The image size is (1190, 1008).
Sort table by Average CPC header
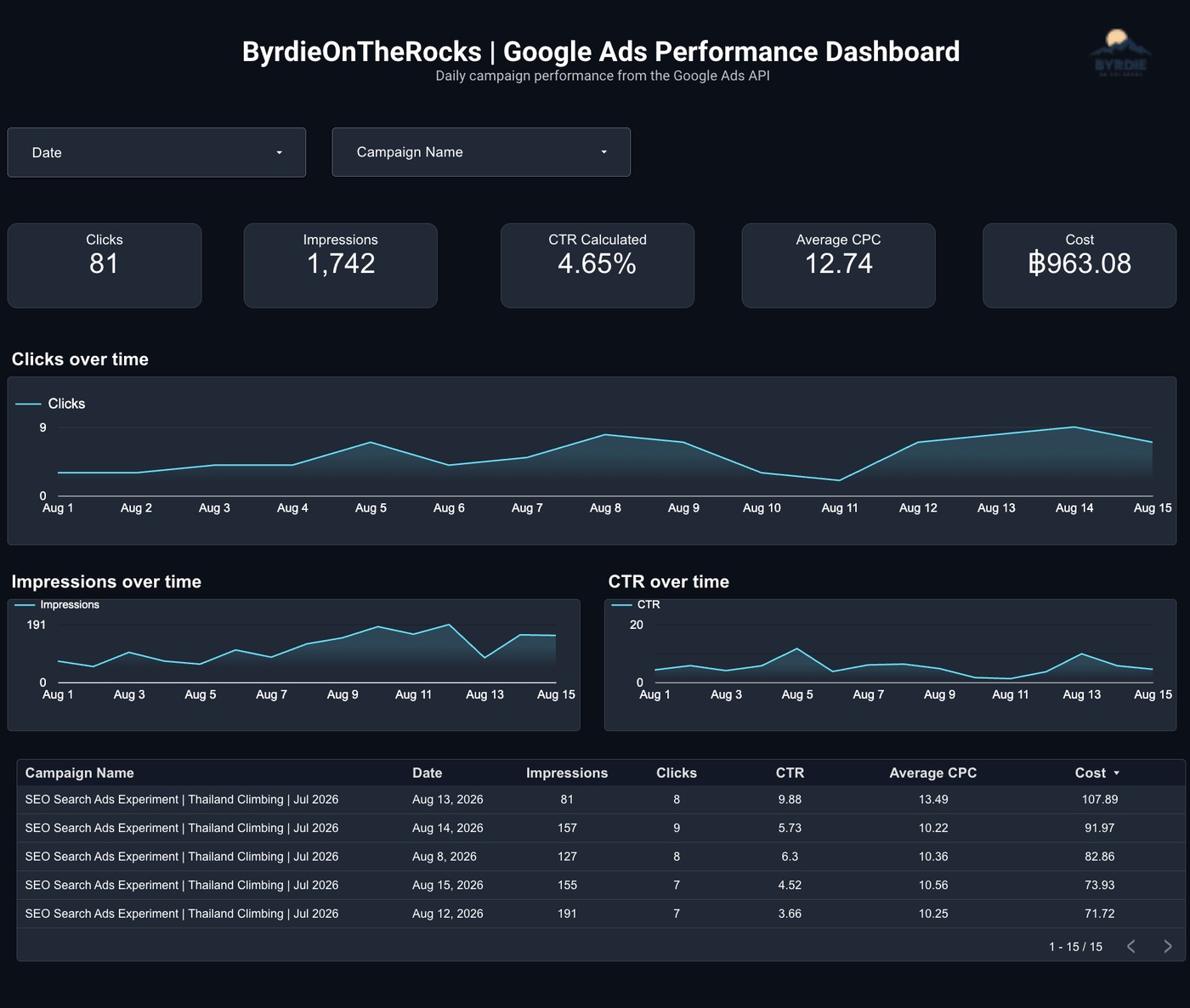pyautogui.click(x=933, y=773)
